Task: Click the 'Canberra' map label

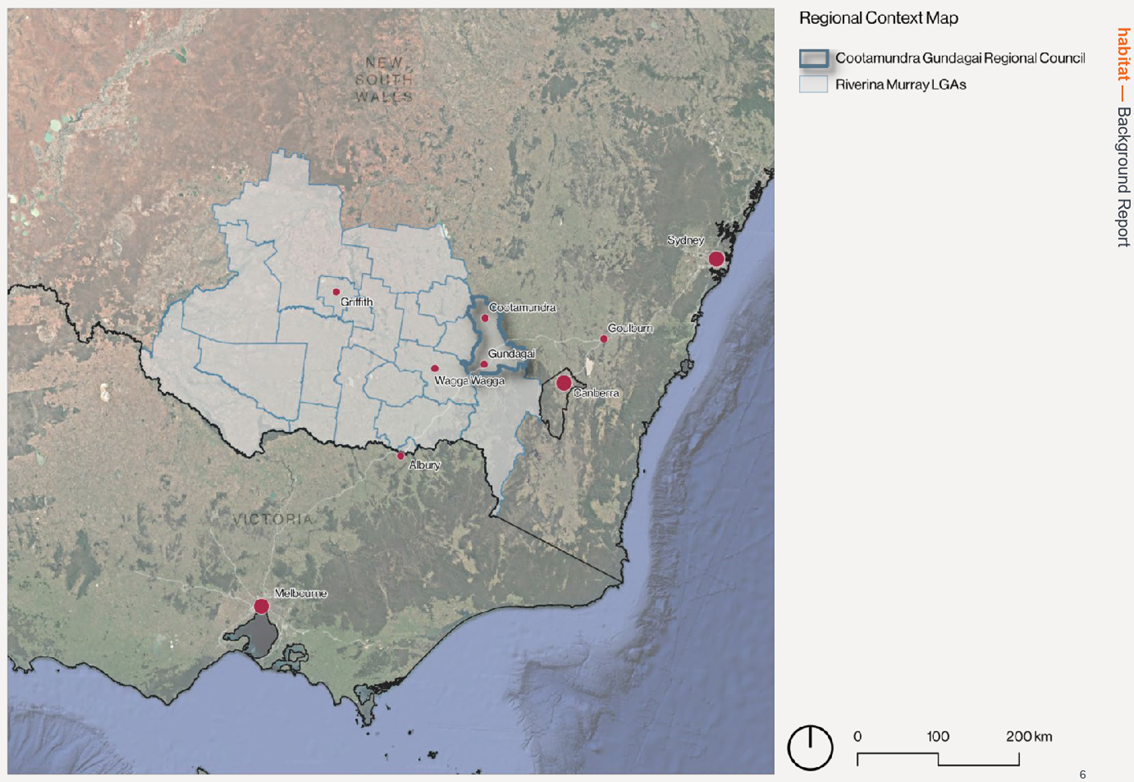Action: 596,393
